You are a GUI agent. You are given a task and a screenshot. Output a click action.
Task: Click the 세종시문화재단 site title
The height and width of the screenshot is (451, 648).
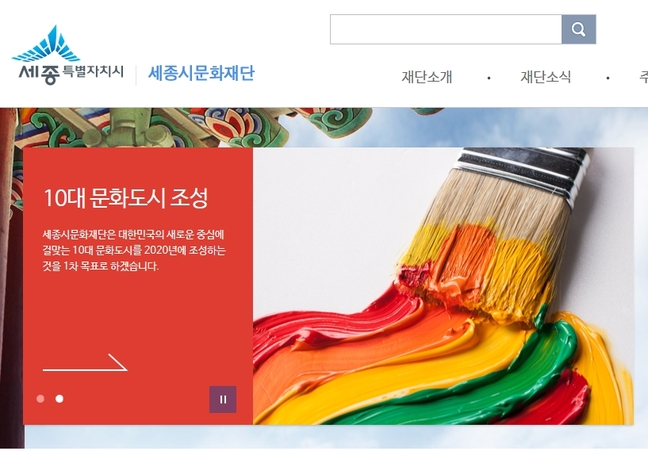(x=201, y=73)
